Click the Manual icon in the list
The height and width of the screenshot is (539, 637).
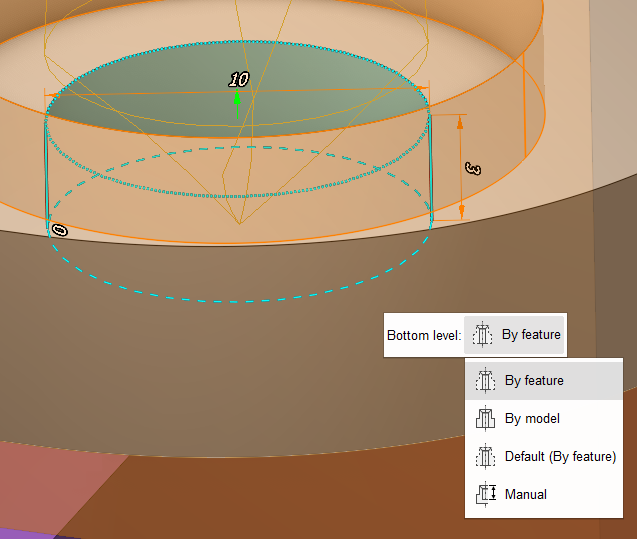click(486, 494)
